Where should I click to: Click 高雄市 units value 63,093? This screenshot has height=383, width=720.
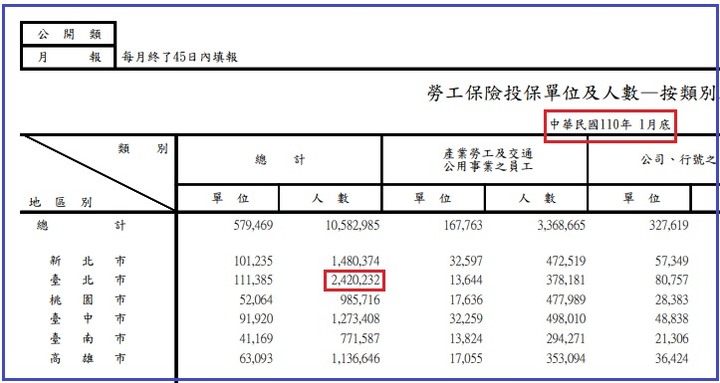point(256,358)
